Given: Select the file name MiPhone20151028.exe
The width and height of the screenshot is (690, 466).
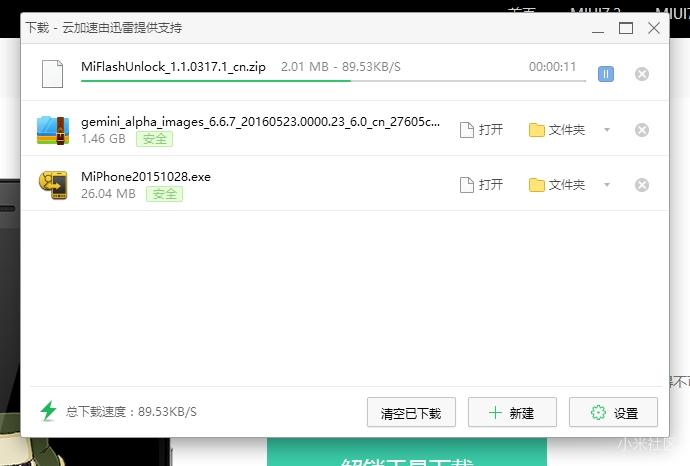Looking at the screenshot, I should 146,176.
